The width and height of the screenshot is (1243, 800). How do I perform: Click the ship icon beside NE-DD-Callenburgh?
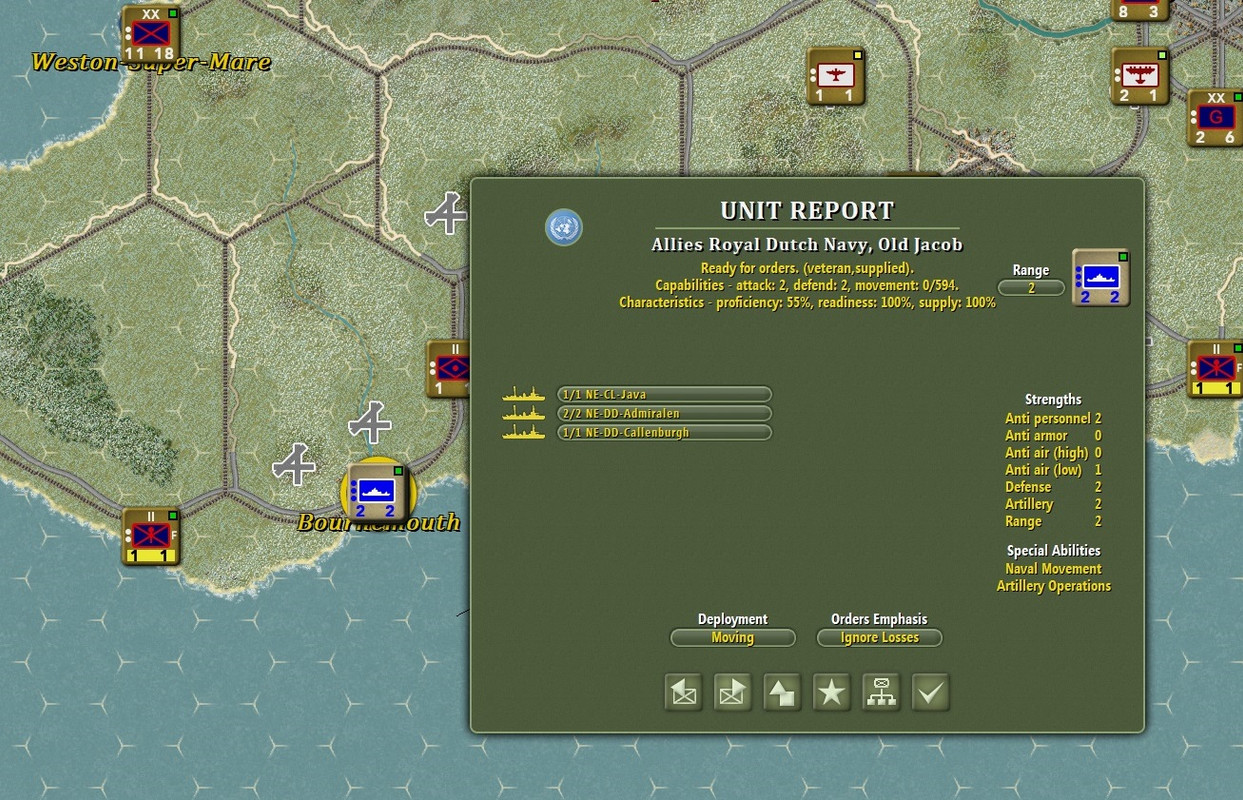tap(524, 433)
